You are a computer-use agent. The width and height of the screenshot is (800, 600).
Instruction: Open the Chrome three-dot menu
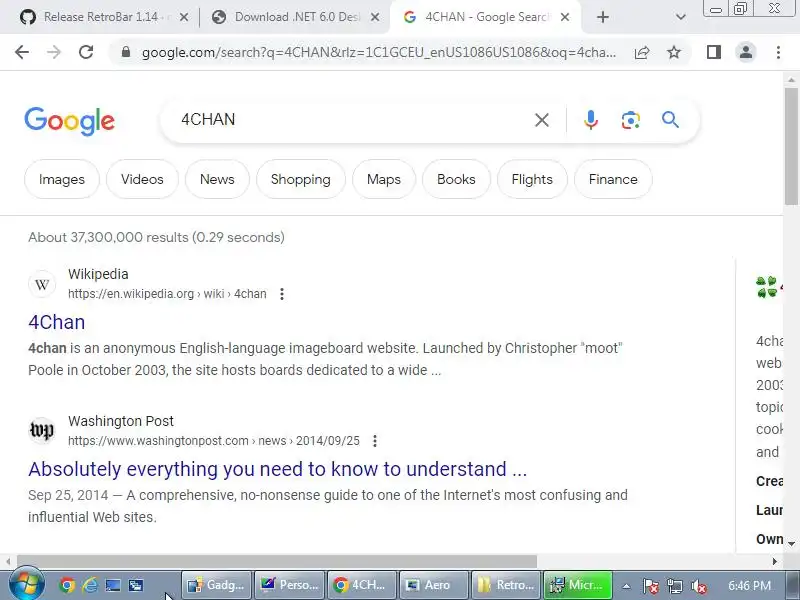778,52
